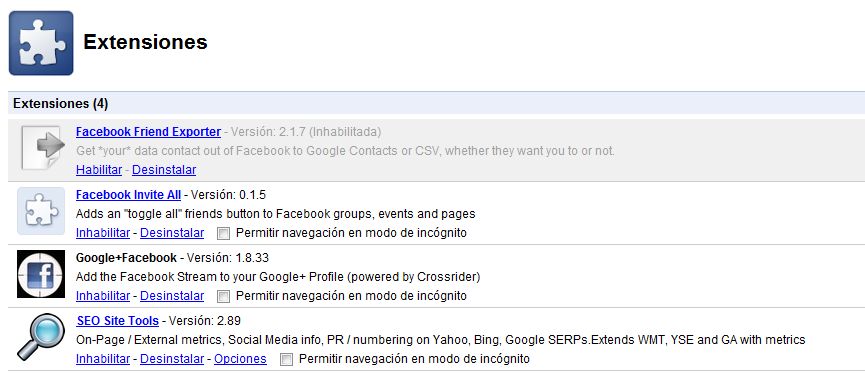Open the Facebook Invite All title link
The width and height of the screenshot is (865, 385).
point(129,195)
